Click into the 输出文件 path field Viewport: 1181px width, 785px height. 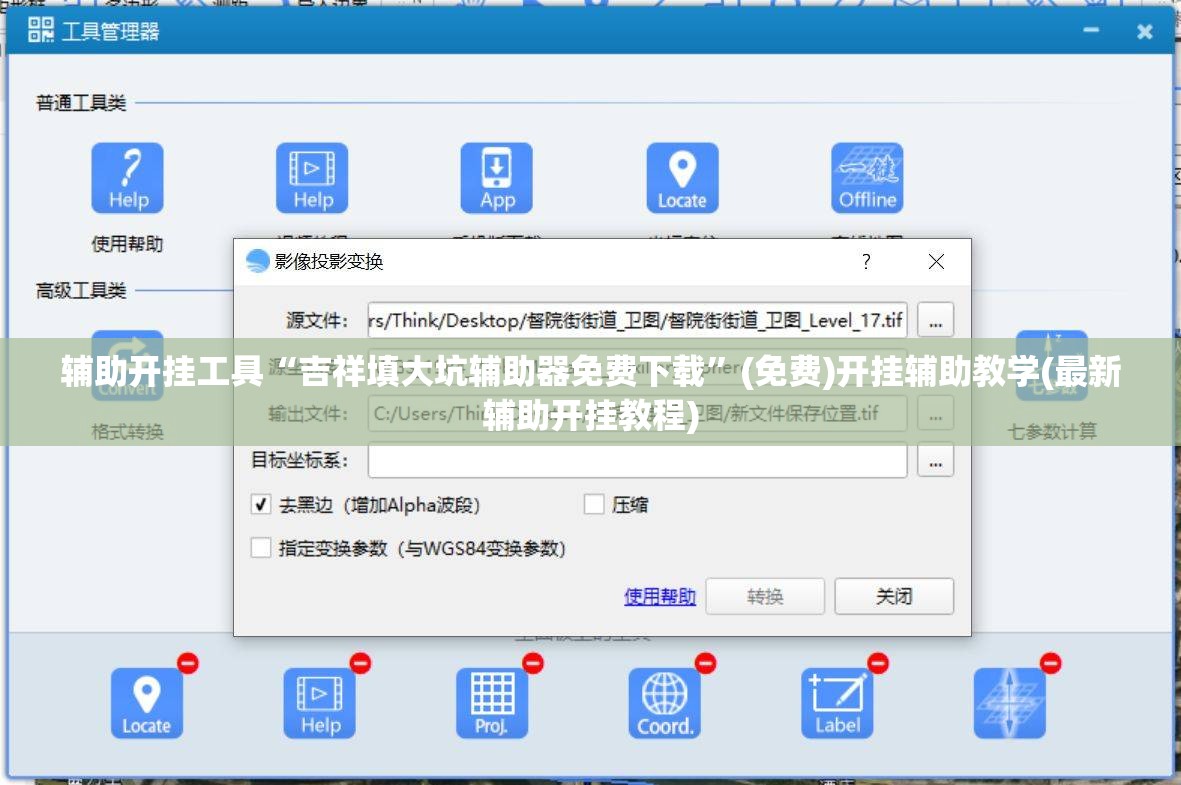pyautogui.click(x=637, y=414)
